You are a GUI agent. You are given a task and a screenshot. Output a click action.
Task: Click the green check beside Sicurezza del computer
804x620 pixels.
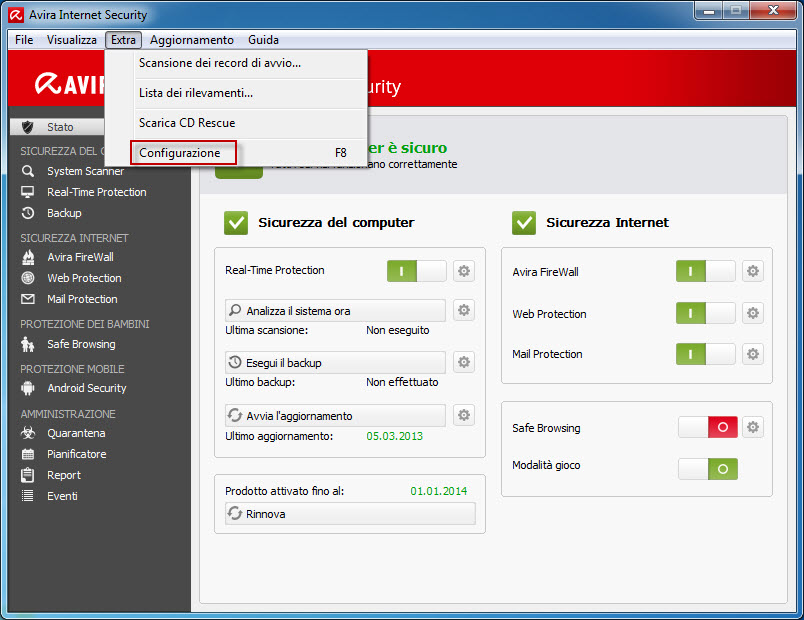pos(236,223)
